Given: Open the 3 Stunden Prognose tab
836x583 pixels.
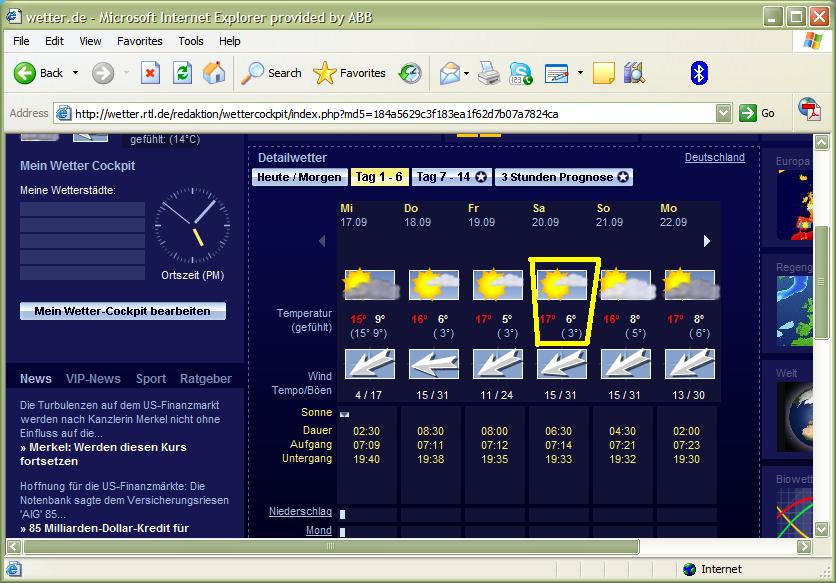Looking at the screenshot, I should point(564,177).
